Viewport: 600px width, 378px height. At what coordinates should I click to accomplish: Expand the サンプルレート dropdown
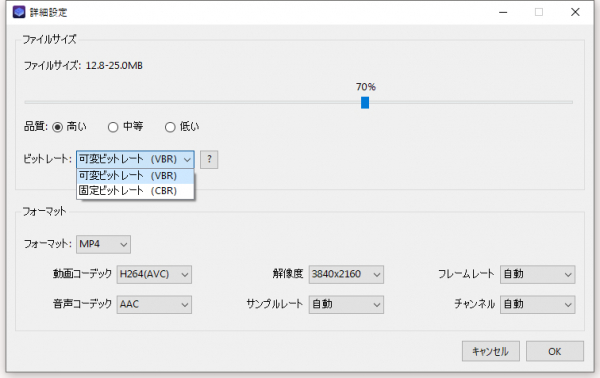[346, 305]
